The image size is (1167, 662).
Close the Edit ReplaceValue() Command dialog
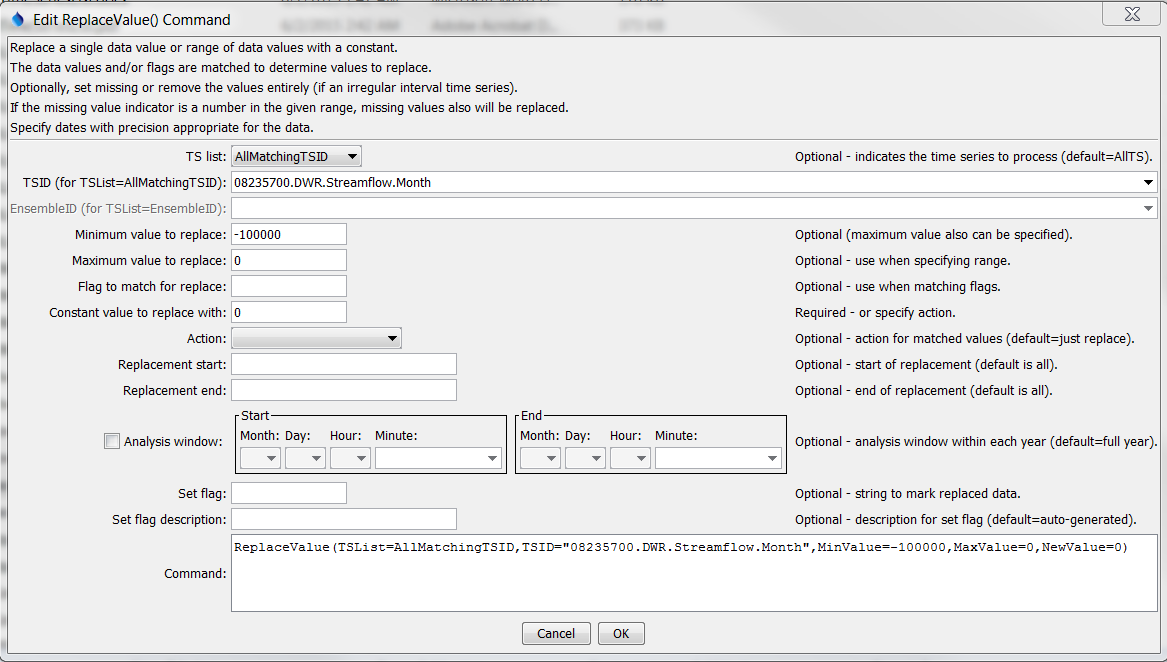(1129, 14)
